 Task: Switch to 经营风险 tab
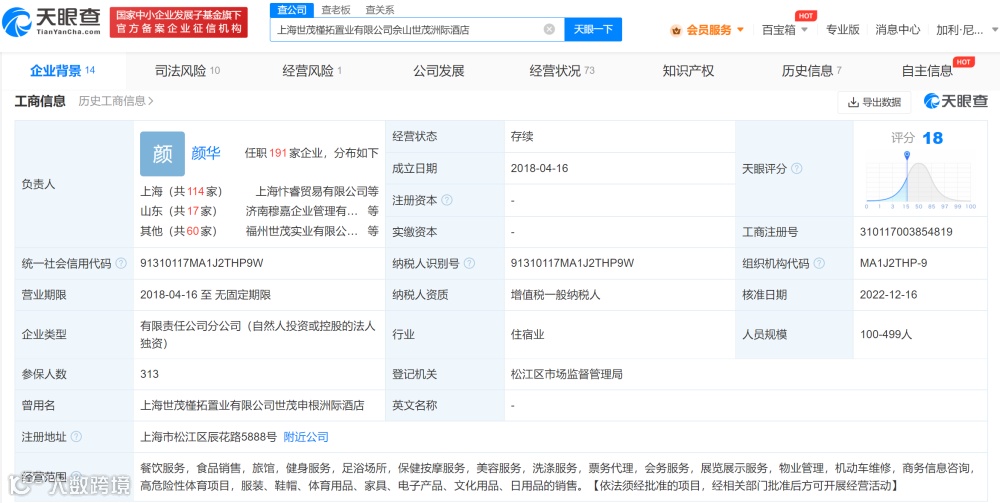pyautogui.click(x=312, y=71)
